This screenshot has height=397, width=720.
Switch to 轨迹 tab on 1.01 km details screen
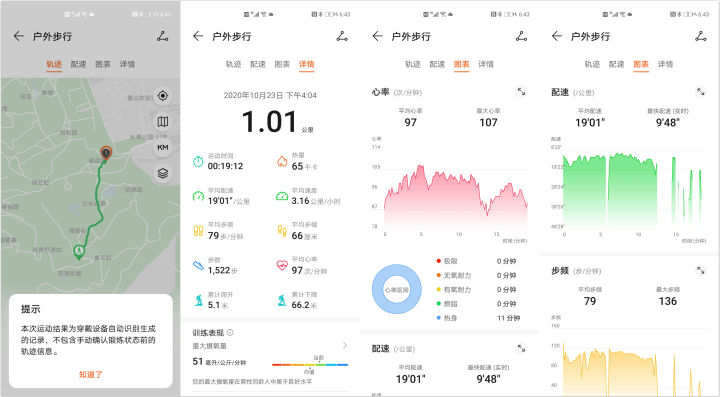click(x=233, y=64)
